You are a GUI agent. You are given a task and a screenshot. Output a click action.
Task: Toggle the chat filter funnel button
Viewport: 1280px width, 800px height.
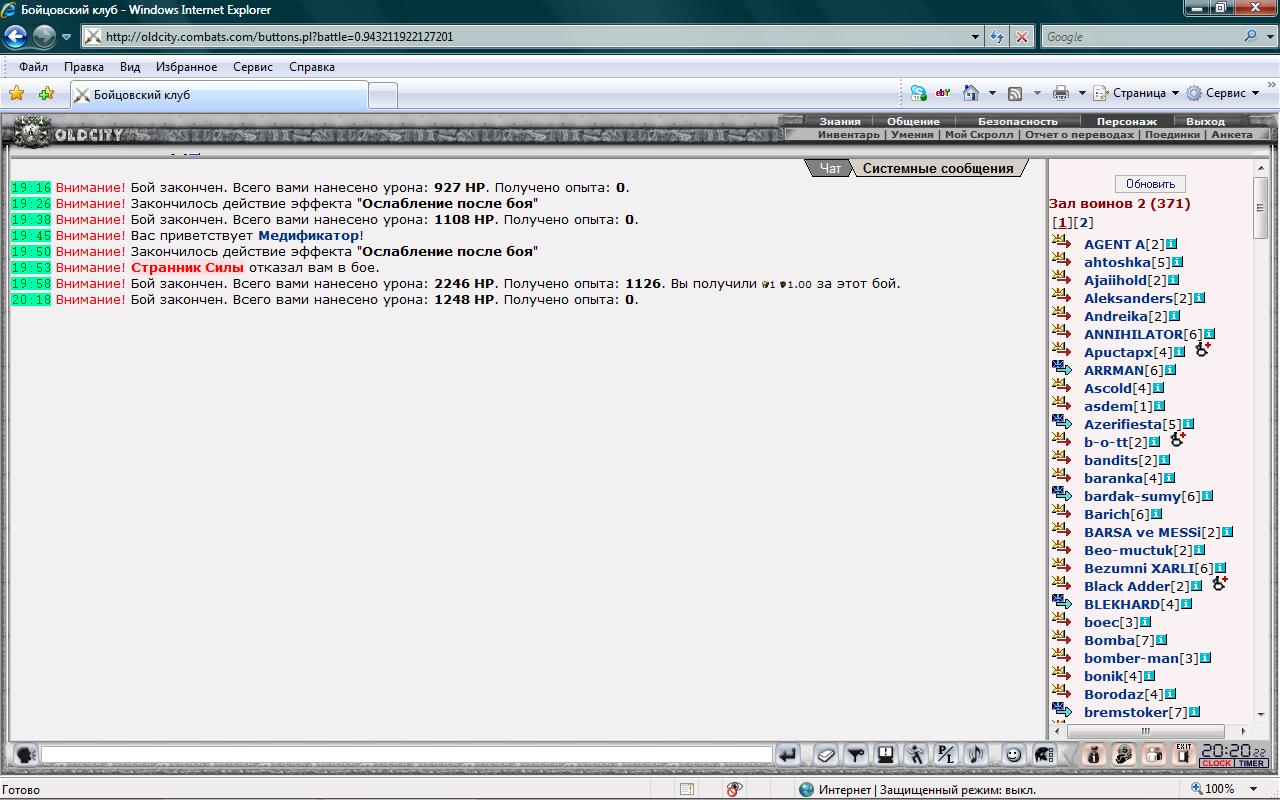[x=855, y=755]
